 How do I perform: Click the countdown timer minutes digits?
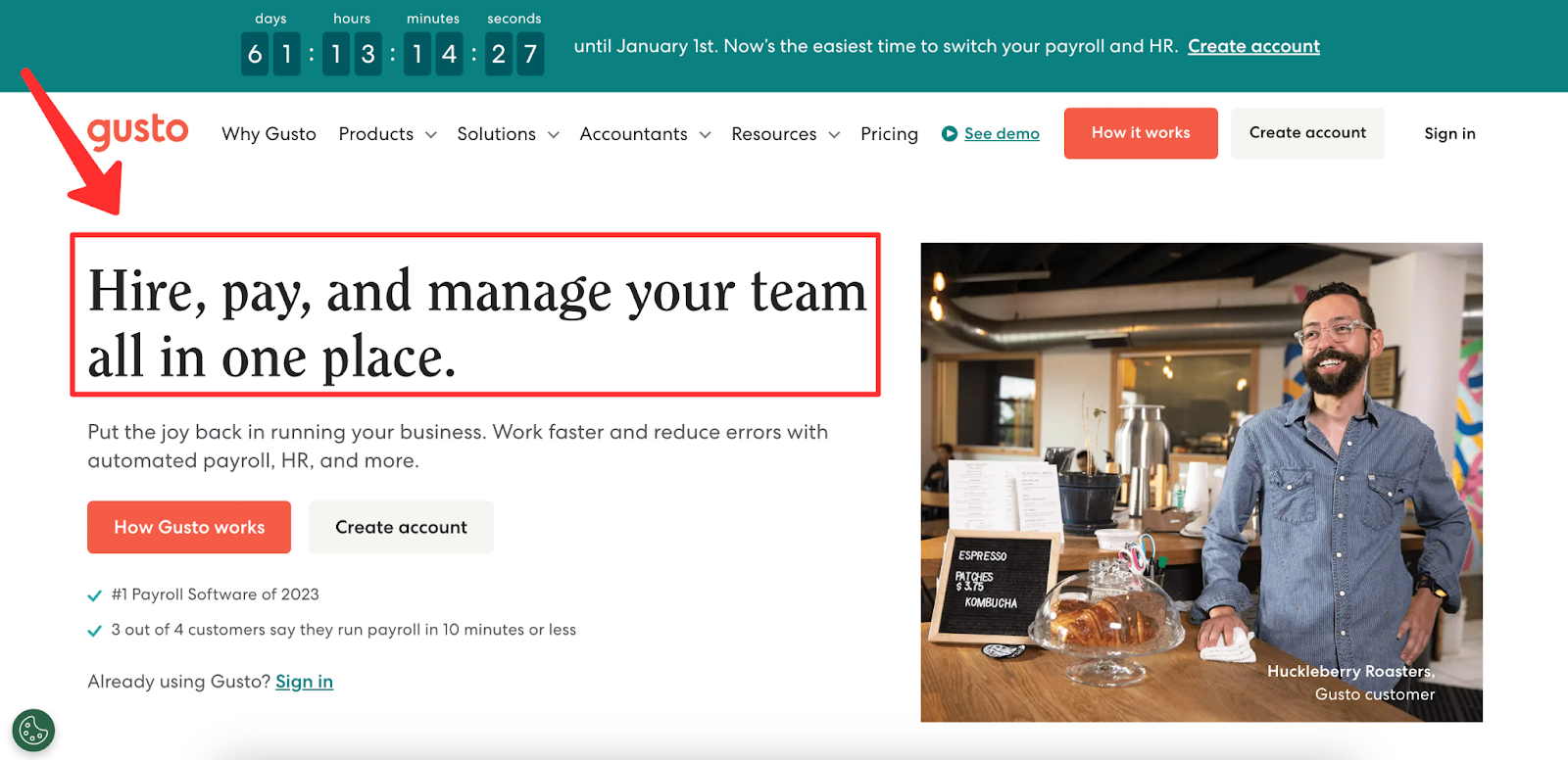[433, 54]
